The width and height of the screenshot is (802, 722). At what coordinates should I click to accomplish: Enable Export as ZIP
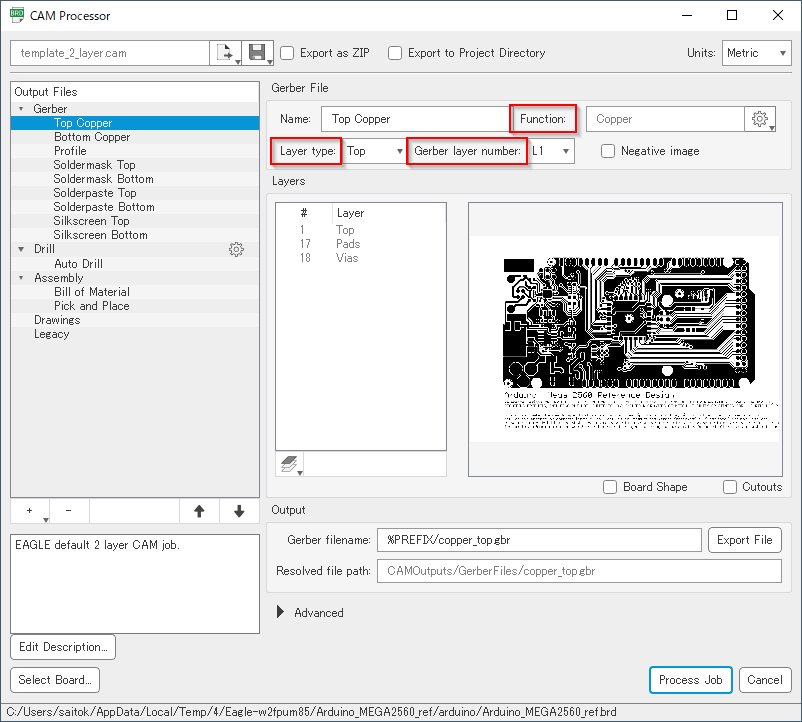coord(288,53)
